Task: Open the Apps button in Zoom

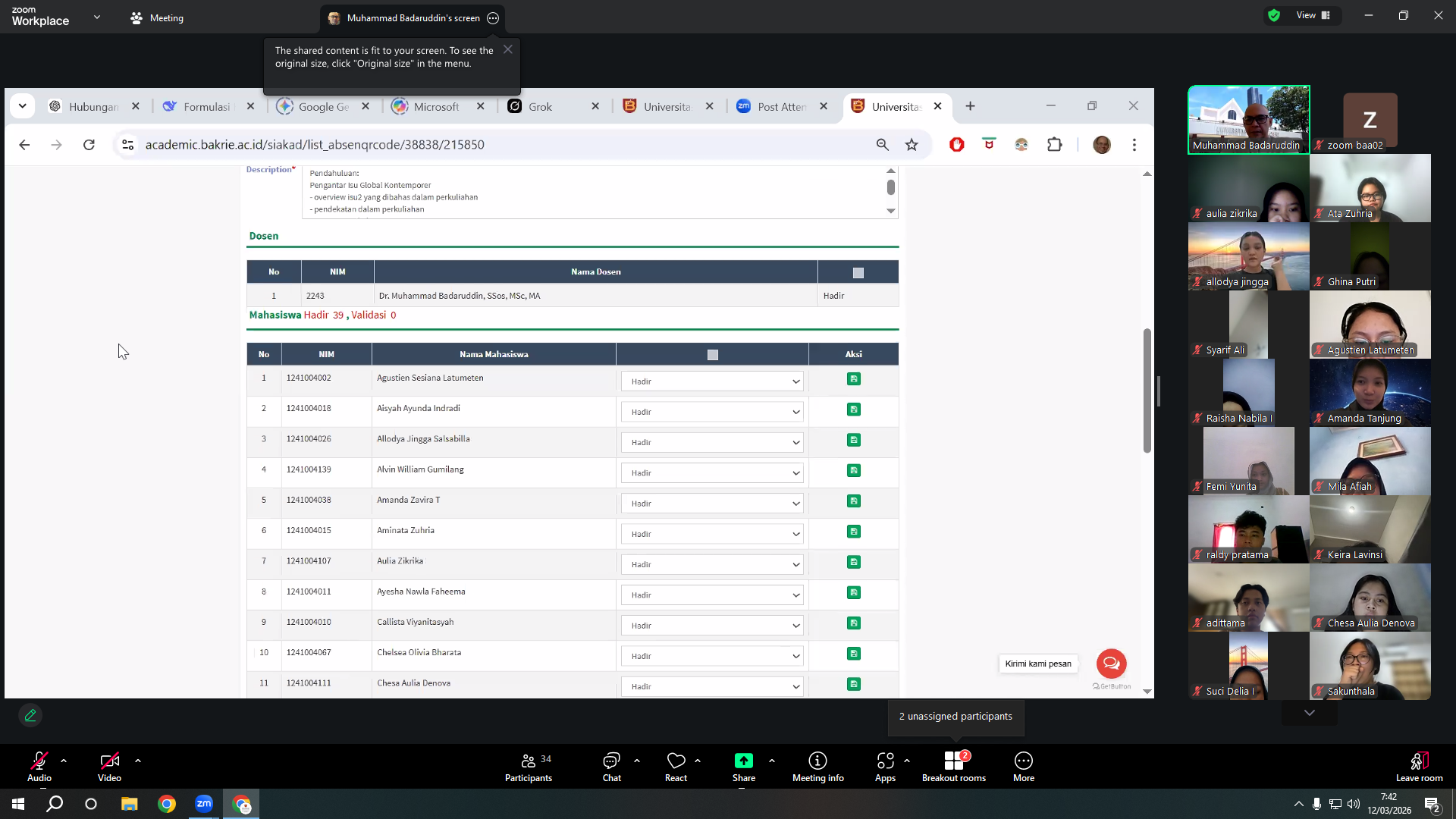Action: (885, 767)
